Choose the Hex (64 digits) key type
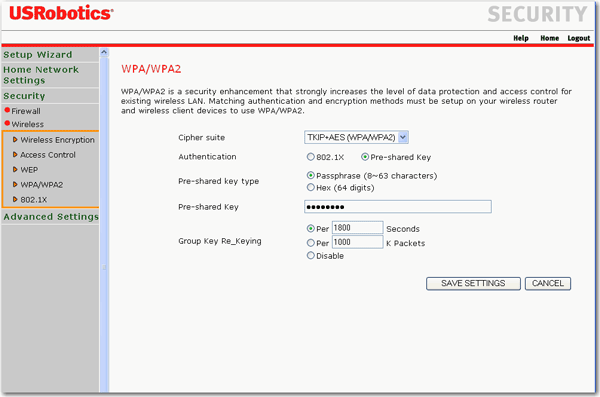The width and height of the screenshot is (600, 397). [x=311, y=187]
